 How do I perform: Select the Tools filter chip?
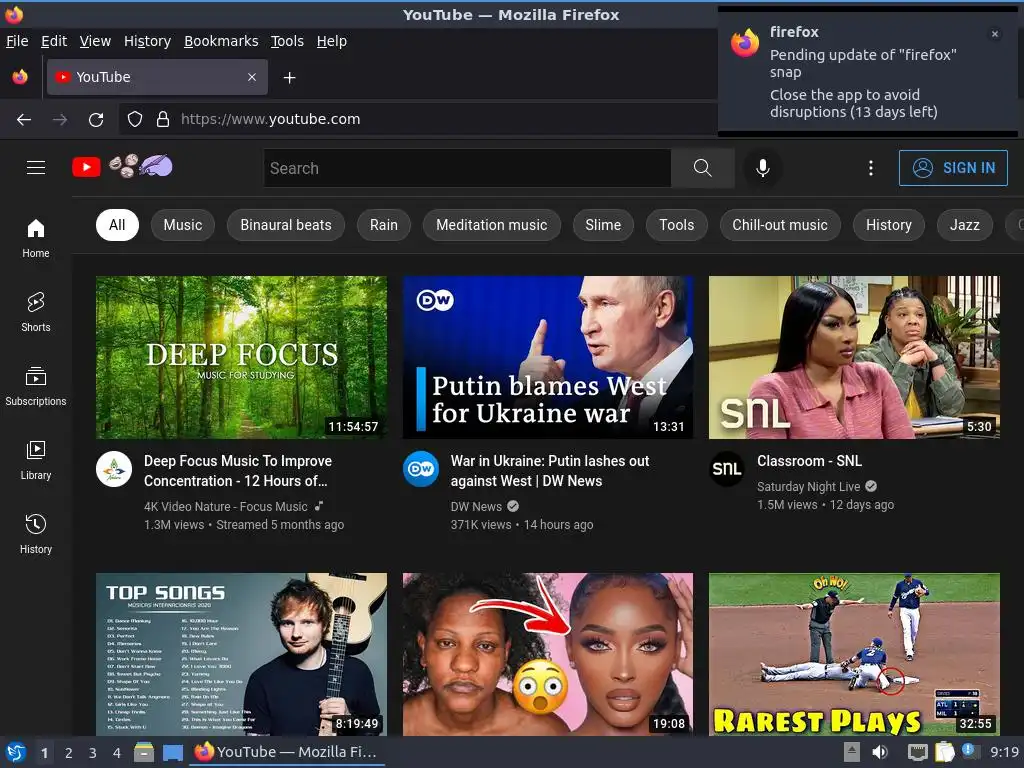coord(677,225)
